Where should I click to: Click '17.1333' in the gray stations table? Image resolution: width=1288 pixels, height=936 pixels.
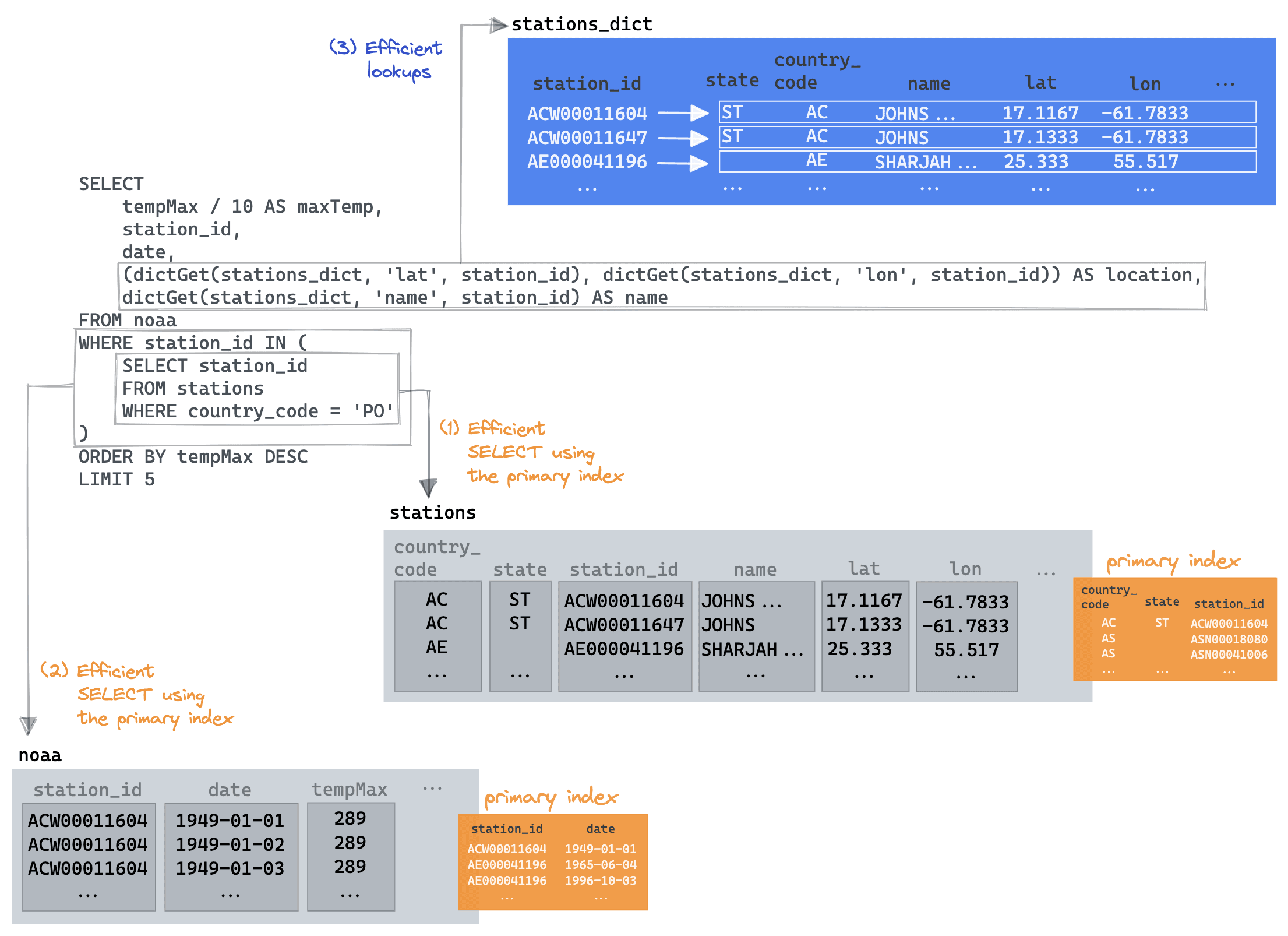(x=864, y=625)
